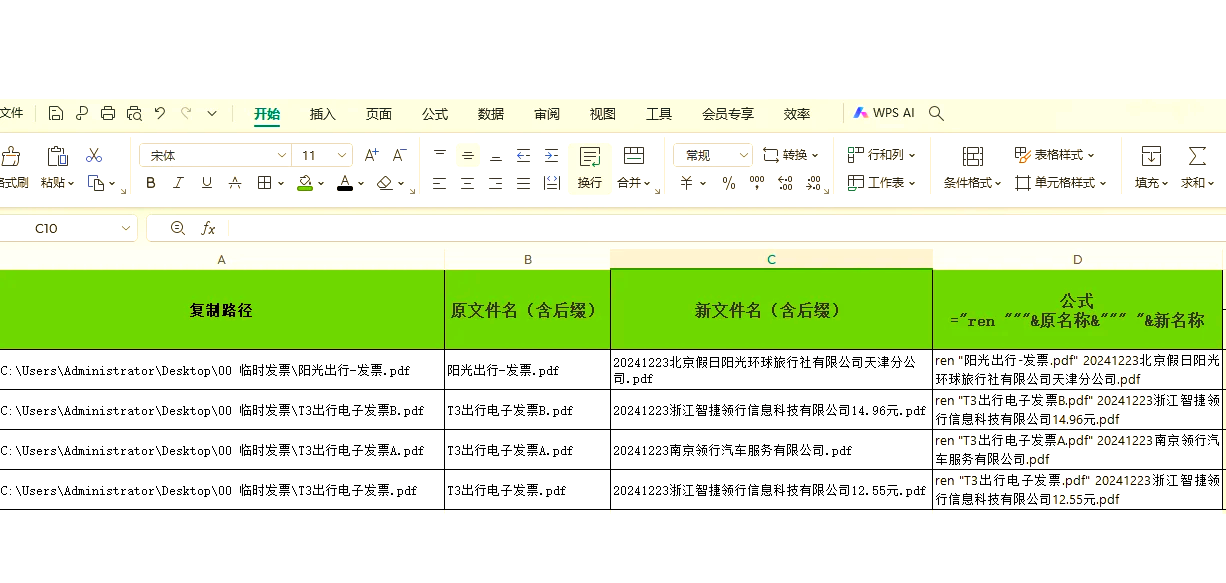This screenshot has width=1226, height=583.
Task: Increase indent icon
Action: (x=551, y=155)
